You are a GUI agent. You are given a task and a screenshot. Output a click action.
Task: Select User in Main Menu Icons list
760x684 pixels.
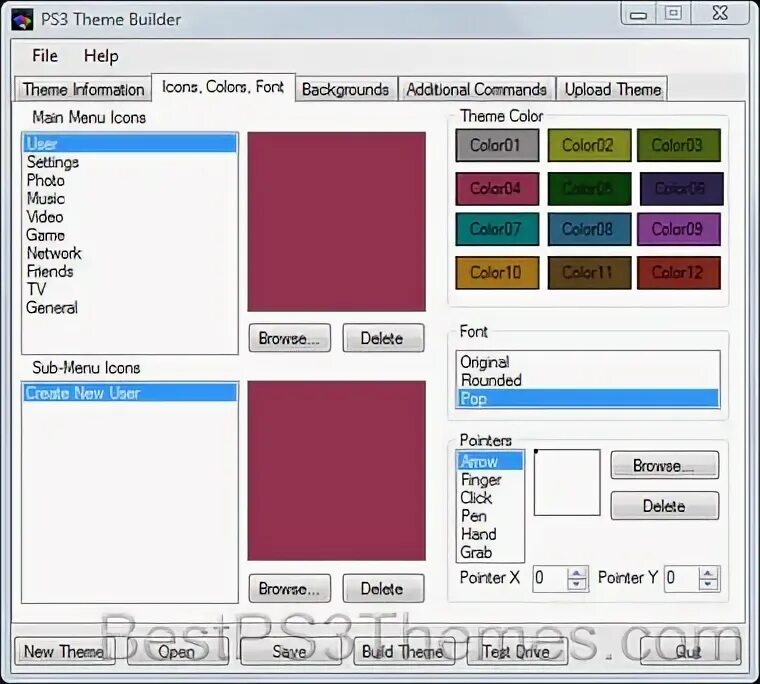tap(130, 143)
